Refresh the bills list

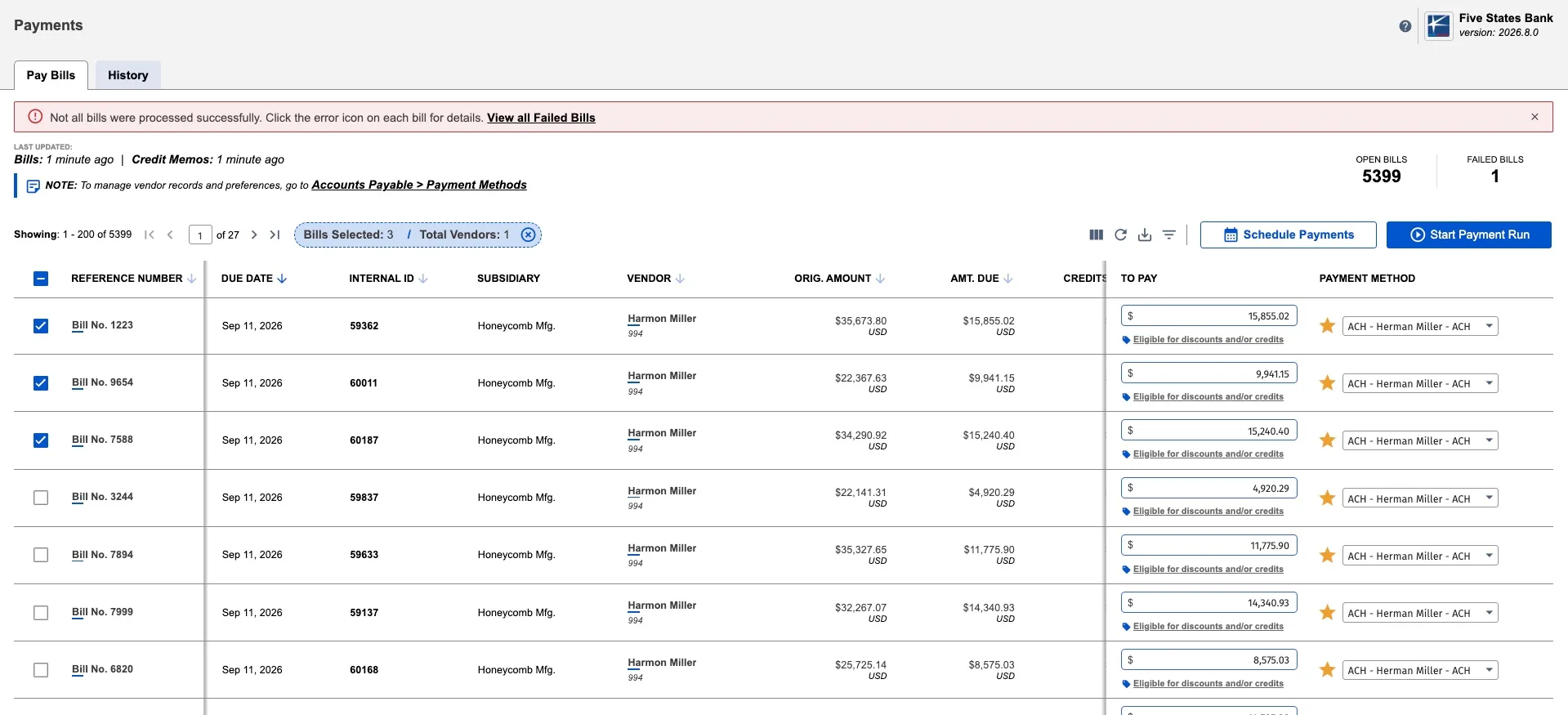1121,235
